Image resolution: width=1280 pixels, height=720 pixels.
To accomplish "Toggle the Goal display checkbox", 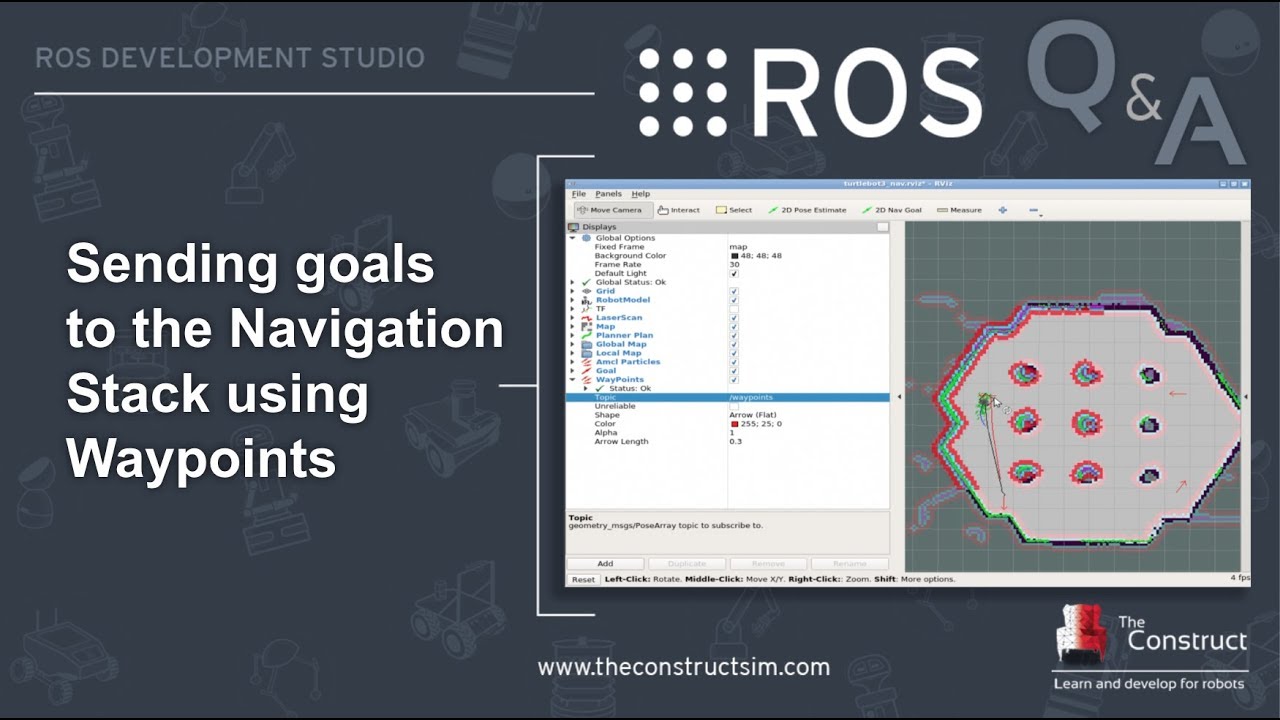I will (x=734, y=370).
